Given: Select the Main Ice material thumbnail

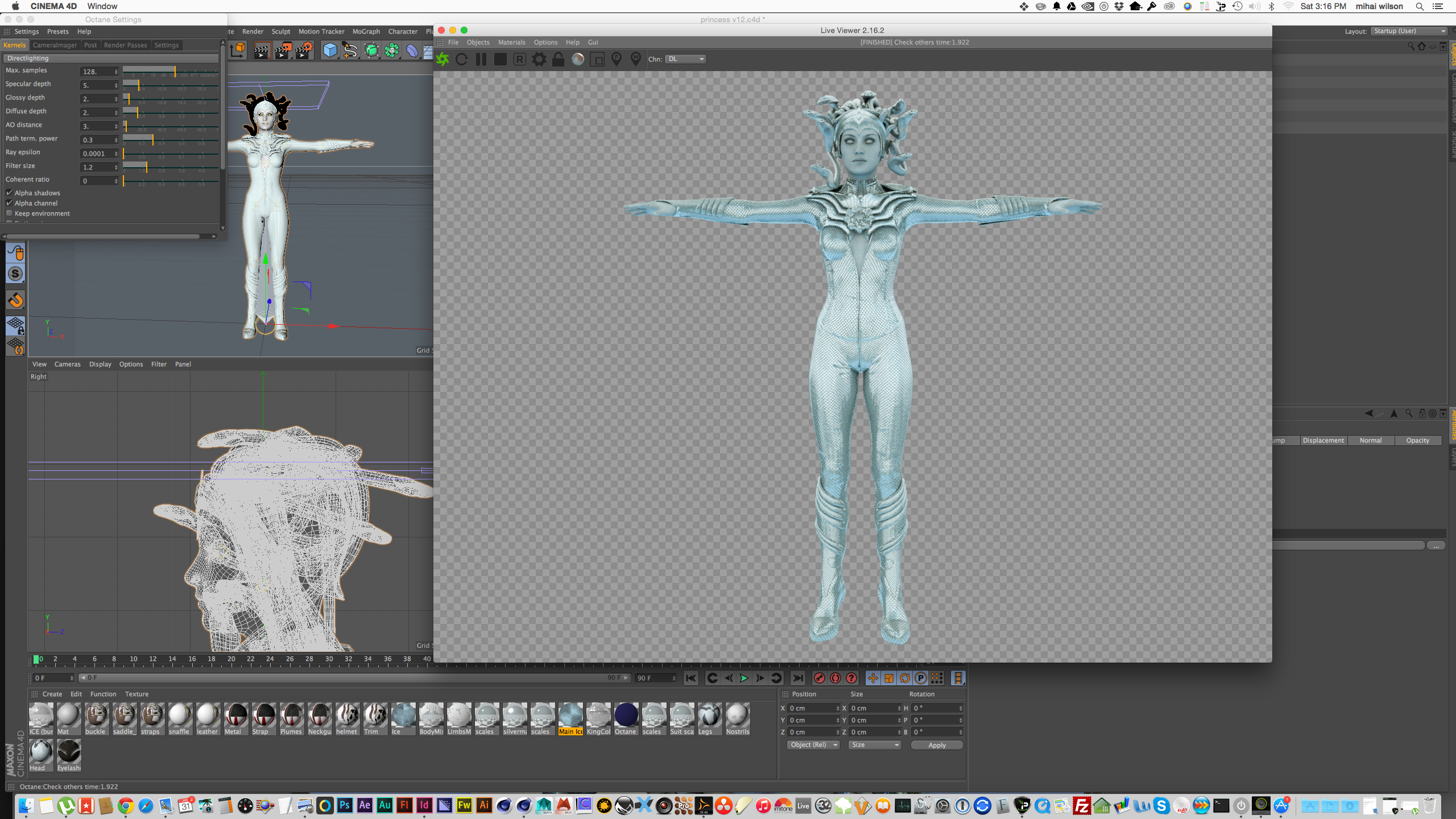Looking at the screenshot, I should (x=570, y=719).
